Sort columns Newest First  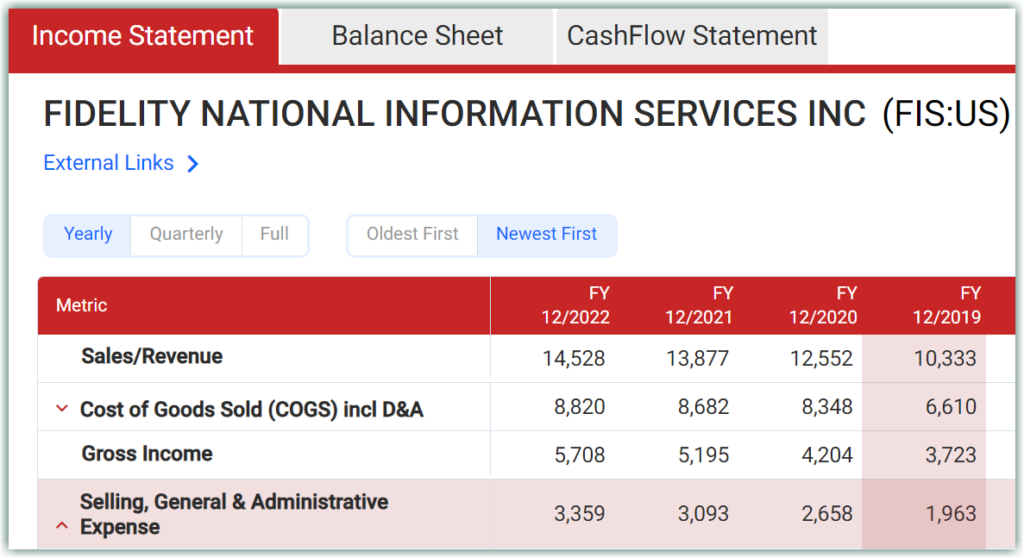(547, 235)
